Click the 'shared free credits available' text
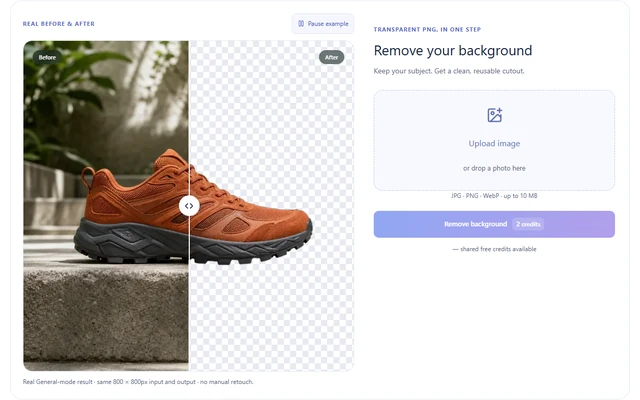 (x=498, y=249)
